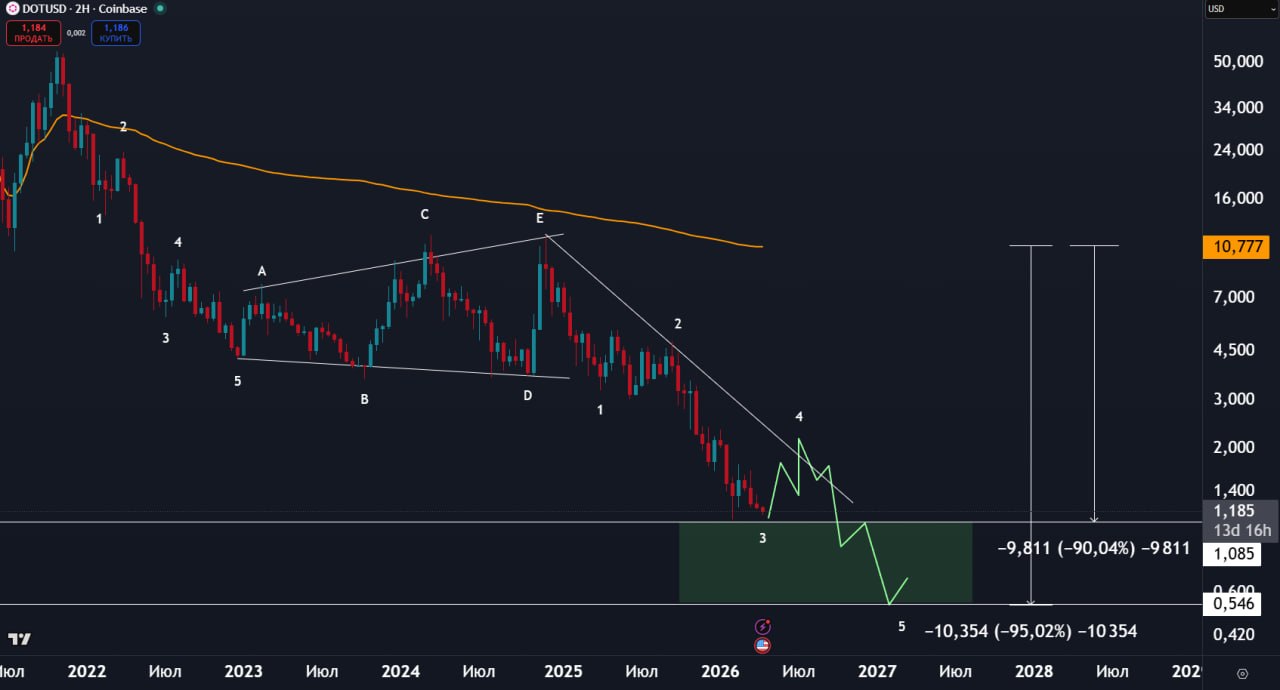Viewport: 1280px width, 690px height.
Task: Select the orange moving average line
Action: [400, 190]
